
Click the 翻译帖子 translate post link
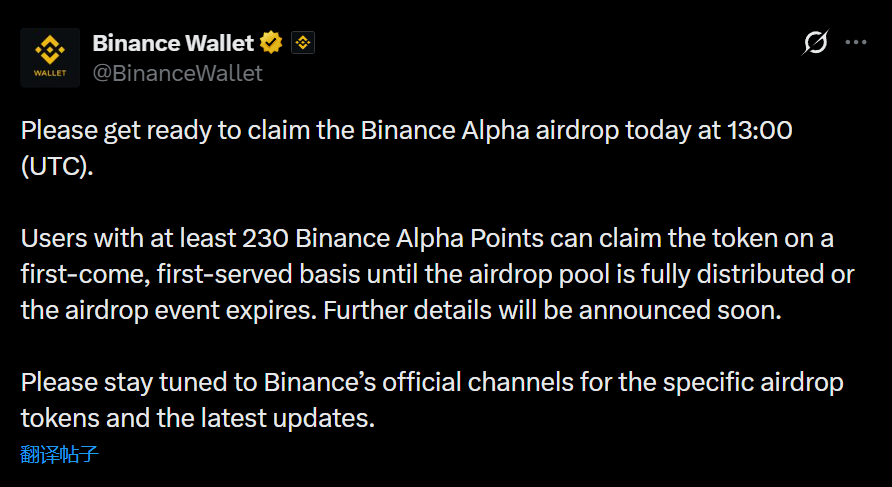[x=59, y=455]
